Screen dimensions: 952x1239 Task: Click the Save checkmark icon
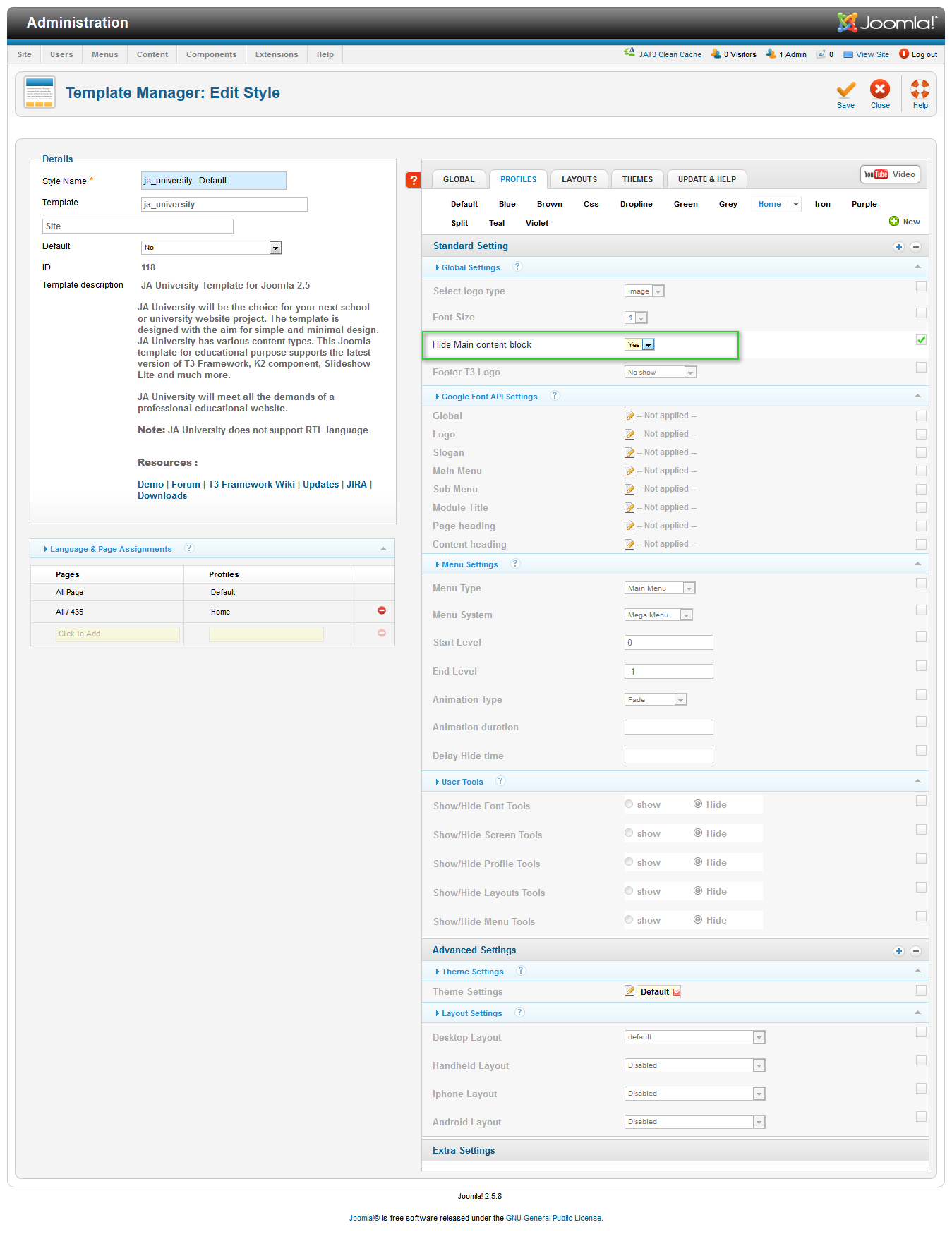[x=845, y=90]
